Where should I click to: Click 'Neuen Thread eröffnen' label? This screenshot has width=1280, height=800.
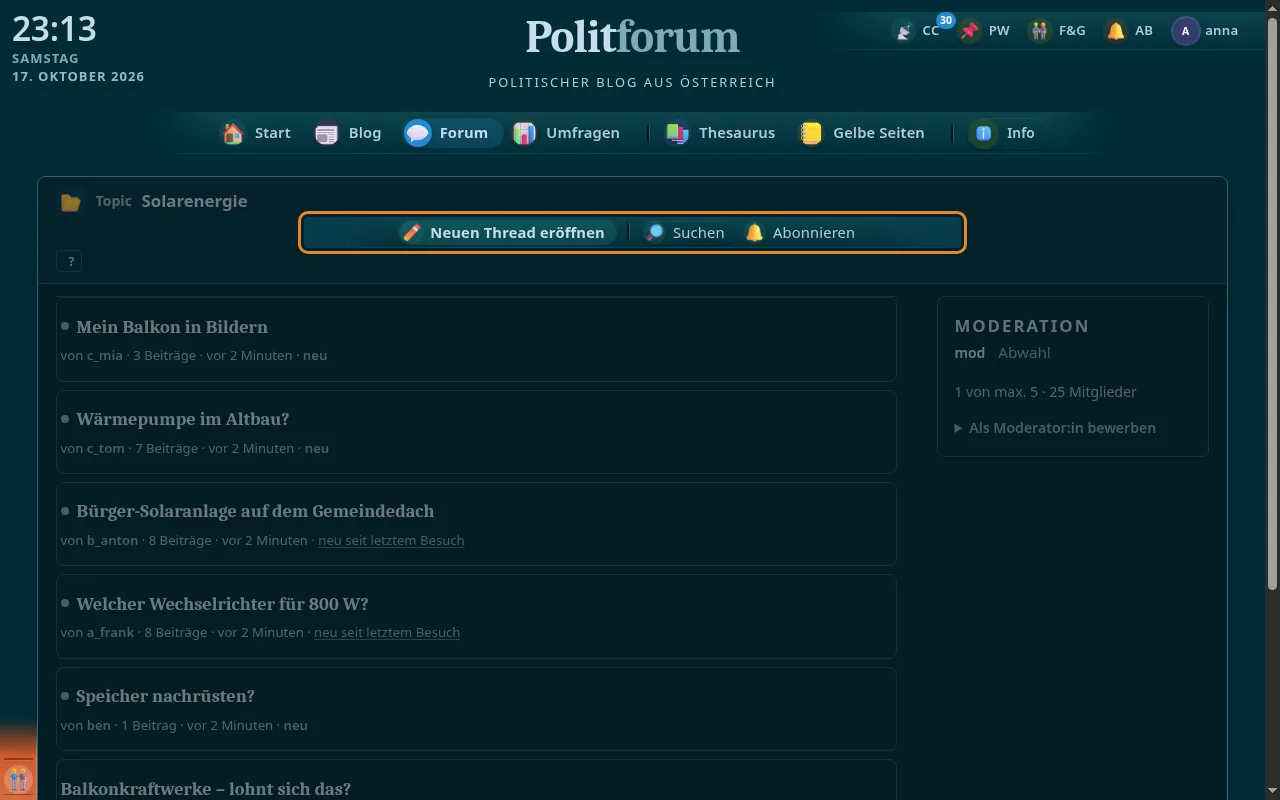click(517, 233)
